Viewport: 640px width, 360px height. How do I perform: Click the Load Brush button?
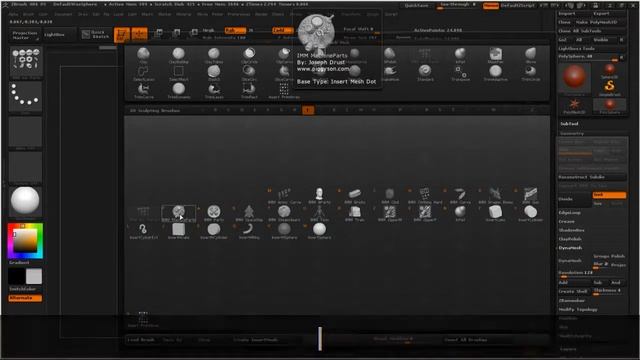[141, 340]
